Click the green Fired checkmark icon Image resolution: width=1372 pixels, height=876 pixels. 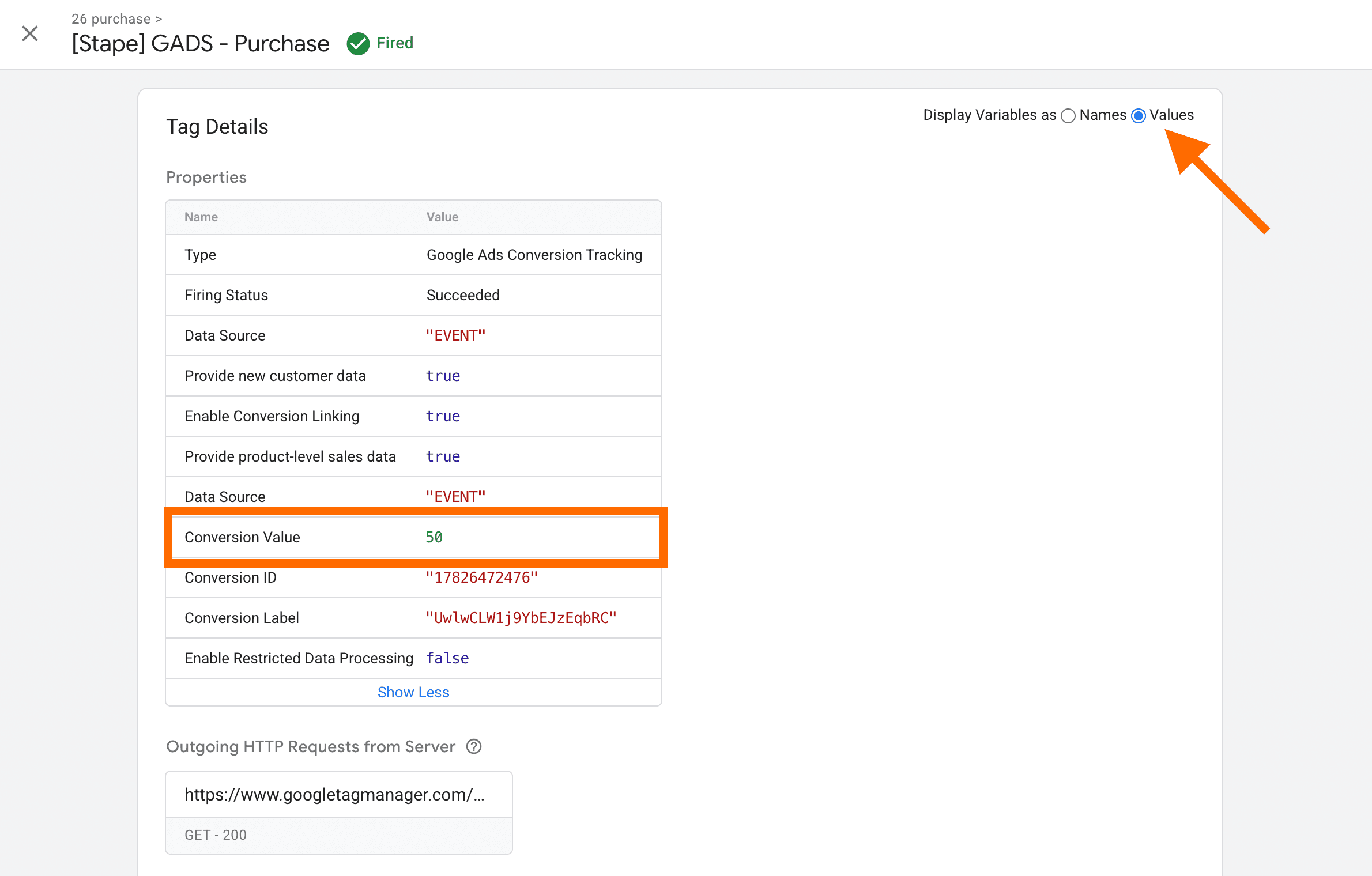pyautogui.click(x=358, y=44)
